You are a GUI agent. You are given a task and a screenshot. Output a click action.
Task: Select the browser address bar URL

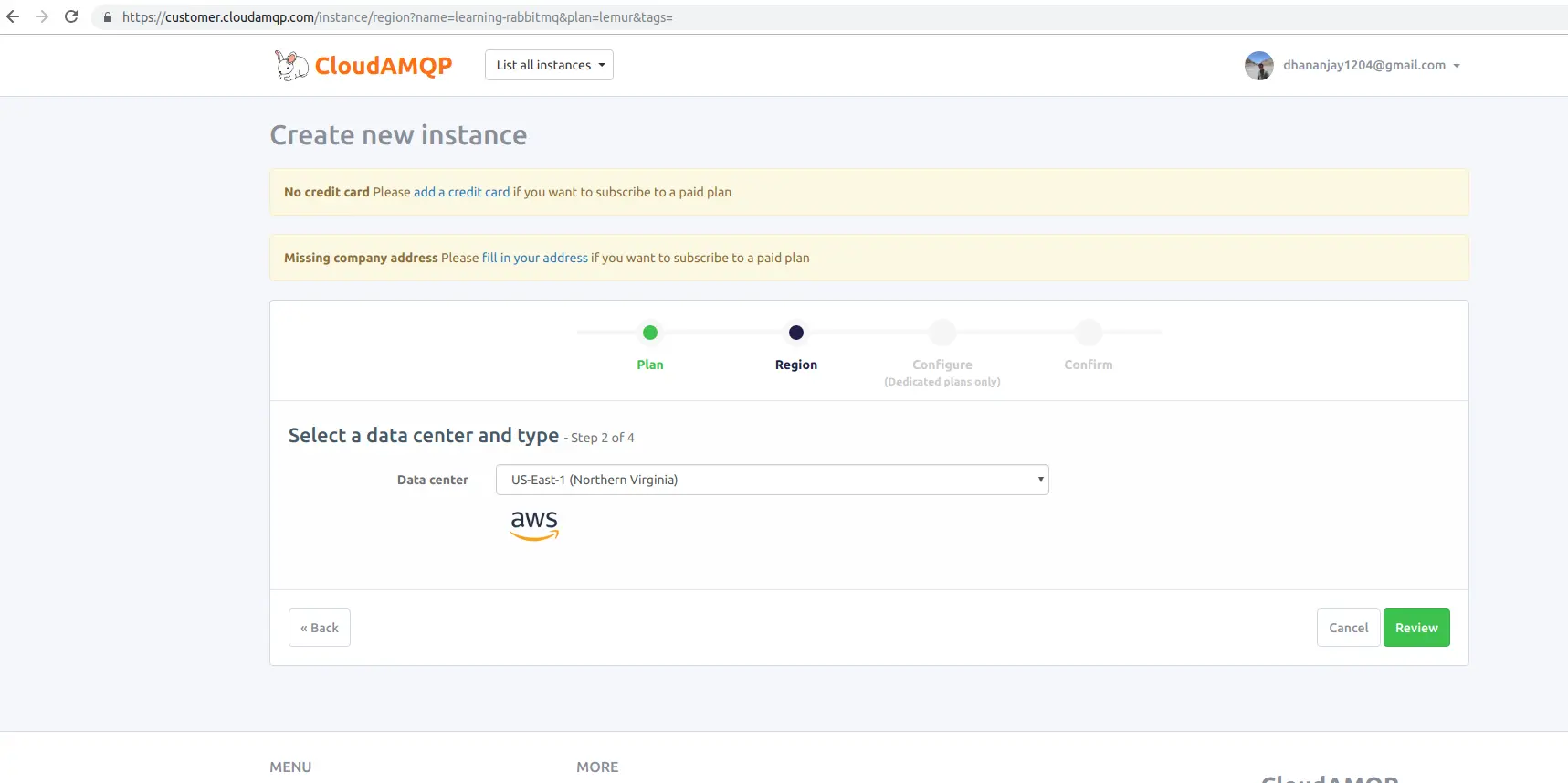click(x=397, y=17)
